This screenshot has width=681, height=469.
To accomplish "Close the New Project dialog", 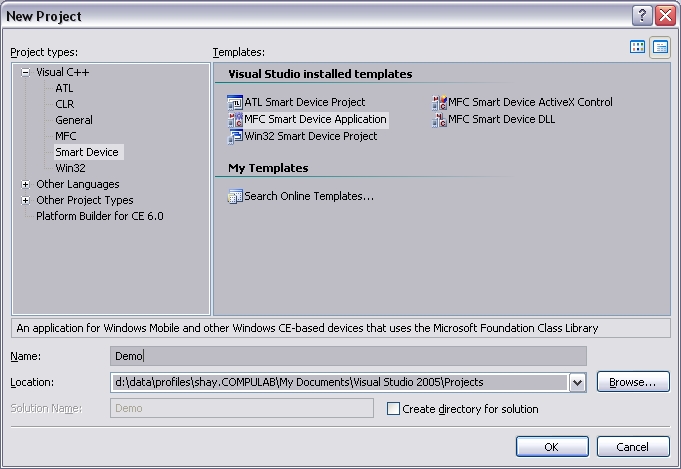I will (x=665, y=16).
